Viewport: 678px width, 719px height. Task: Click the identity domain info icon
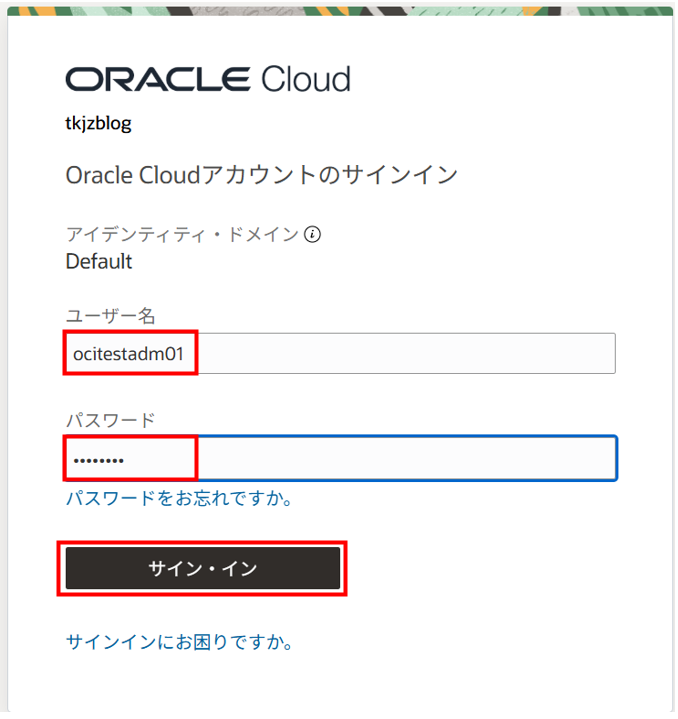click(x=313, y=235)
